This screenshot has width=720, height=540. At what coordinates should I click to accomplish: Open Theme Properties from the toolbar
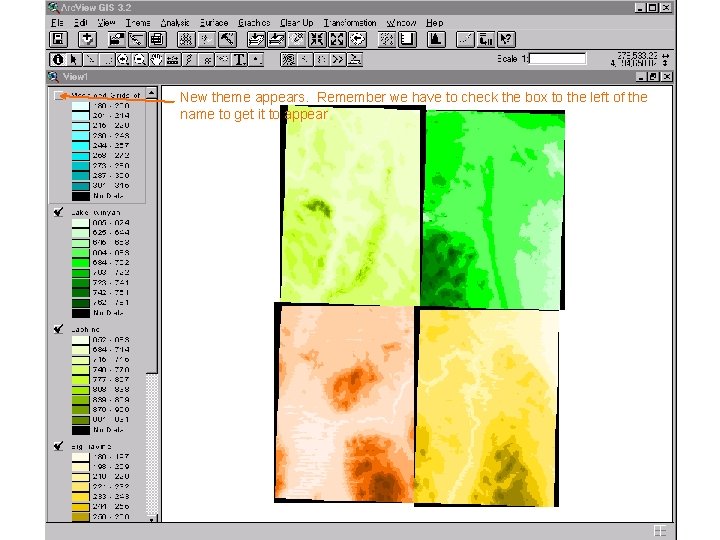coord(117,39)
